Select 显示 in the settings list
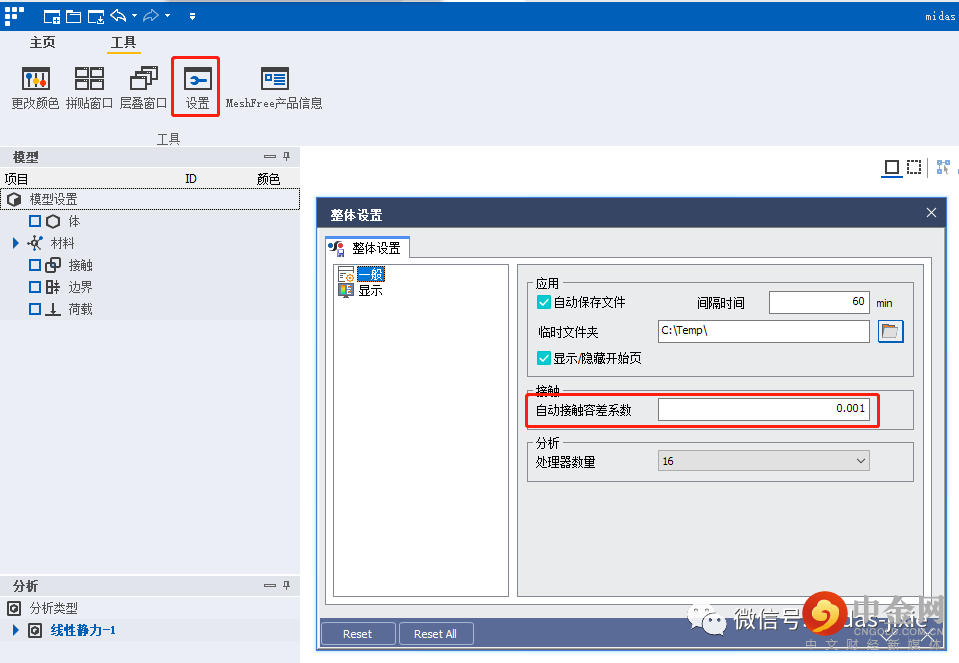 370,291
